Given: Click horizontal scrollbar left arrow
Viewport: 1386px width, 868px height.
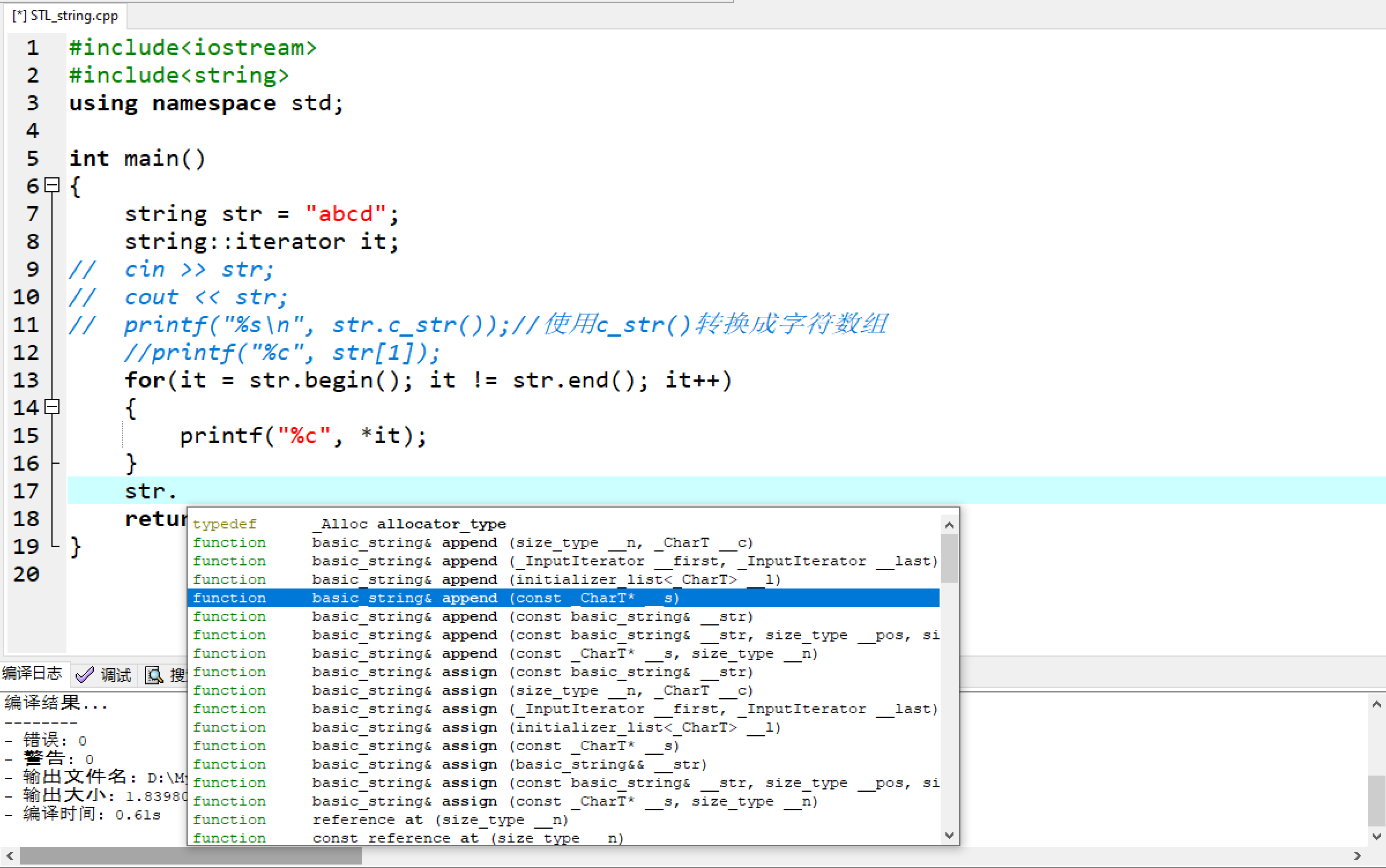Looking at the screenshot, I should click(9, 856).
